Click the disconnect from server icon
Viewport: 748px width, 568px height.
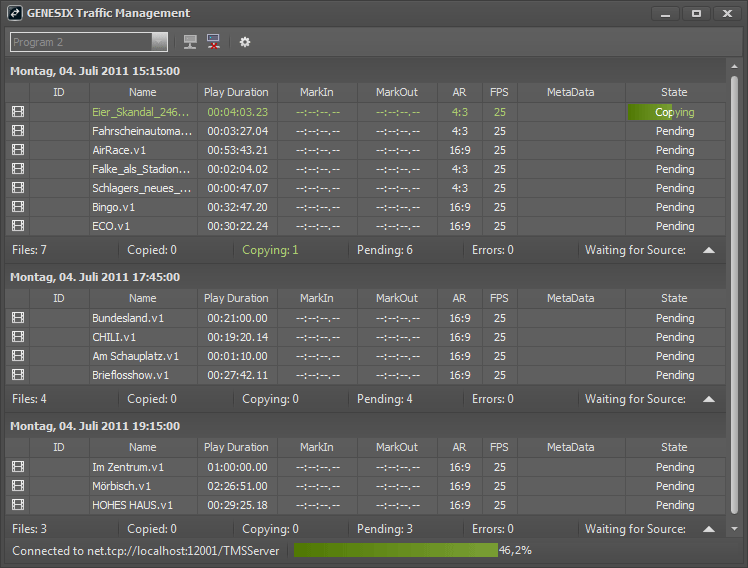[213, 42]
